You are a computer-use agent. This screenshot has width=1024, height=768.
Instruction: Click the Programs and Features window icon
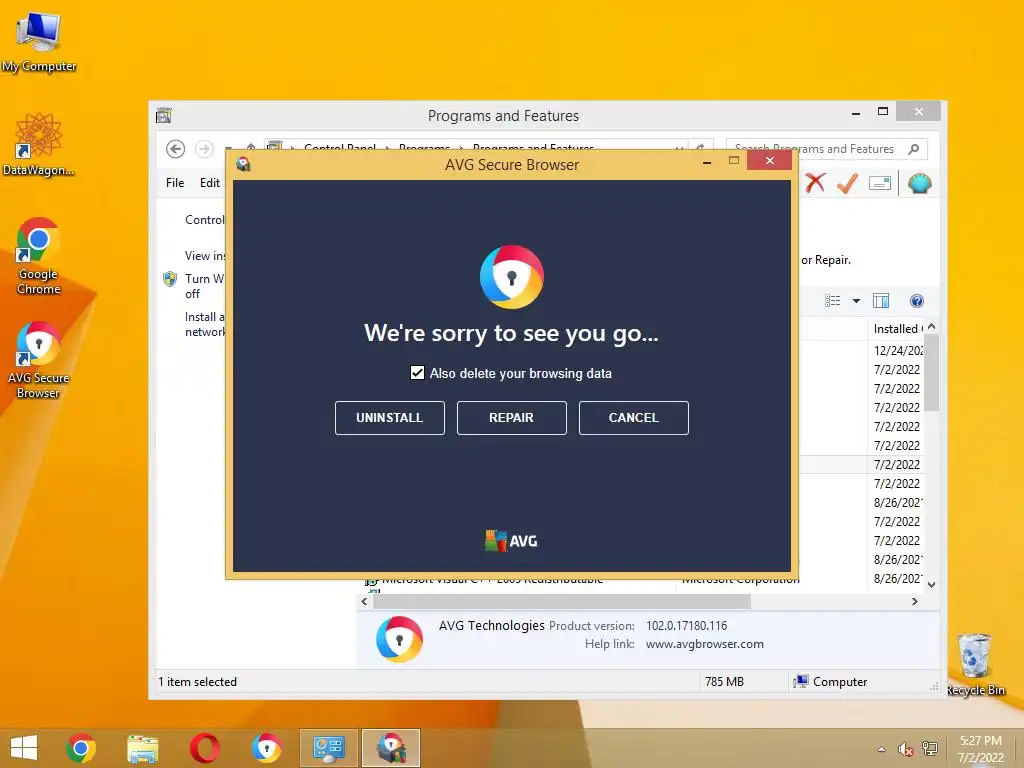[164, 116]
